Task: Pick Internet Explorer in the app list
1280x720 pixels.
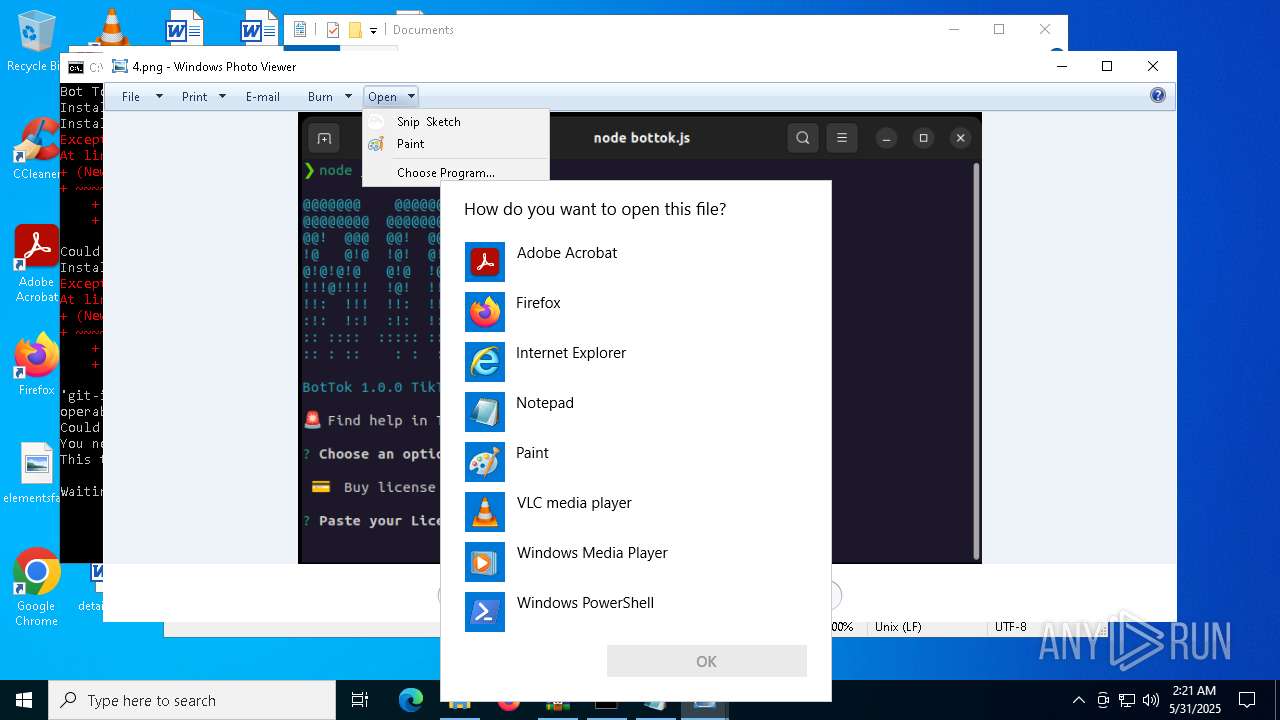Action: point(635,362)
